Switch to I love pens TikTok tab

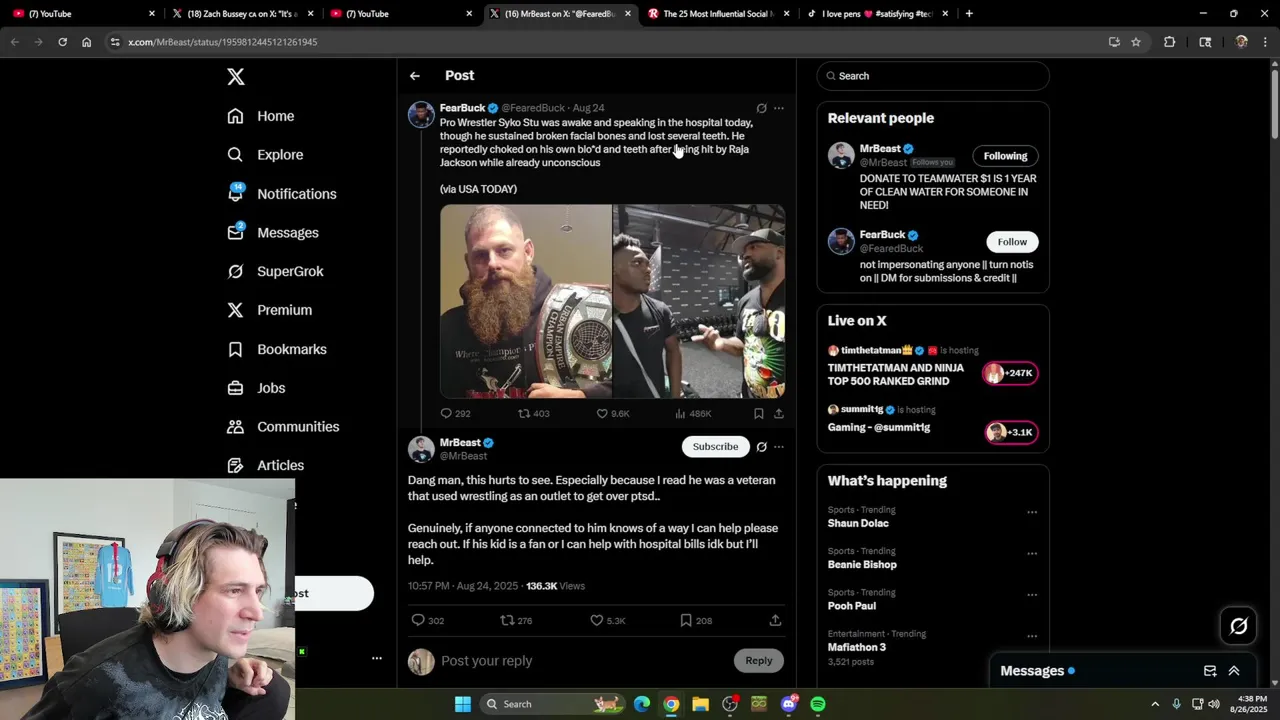pos(877,14)
